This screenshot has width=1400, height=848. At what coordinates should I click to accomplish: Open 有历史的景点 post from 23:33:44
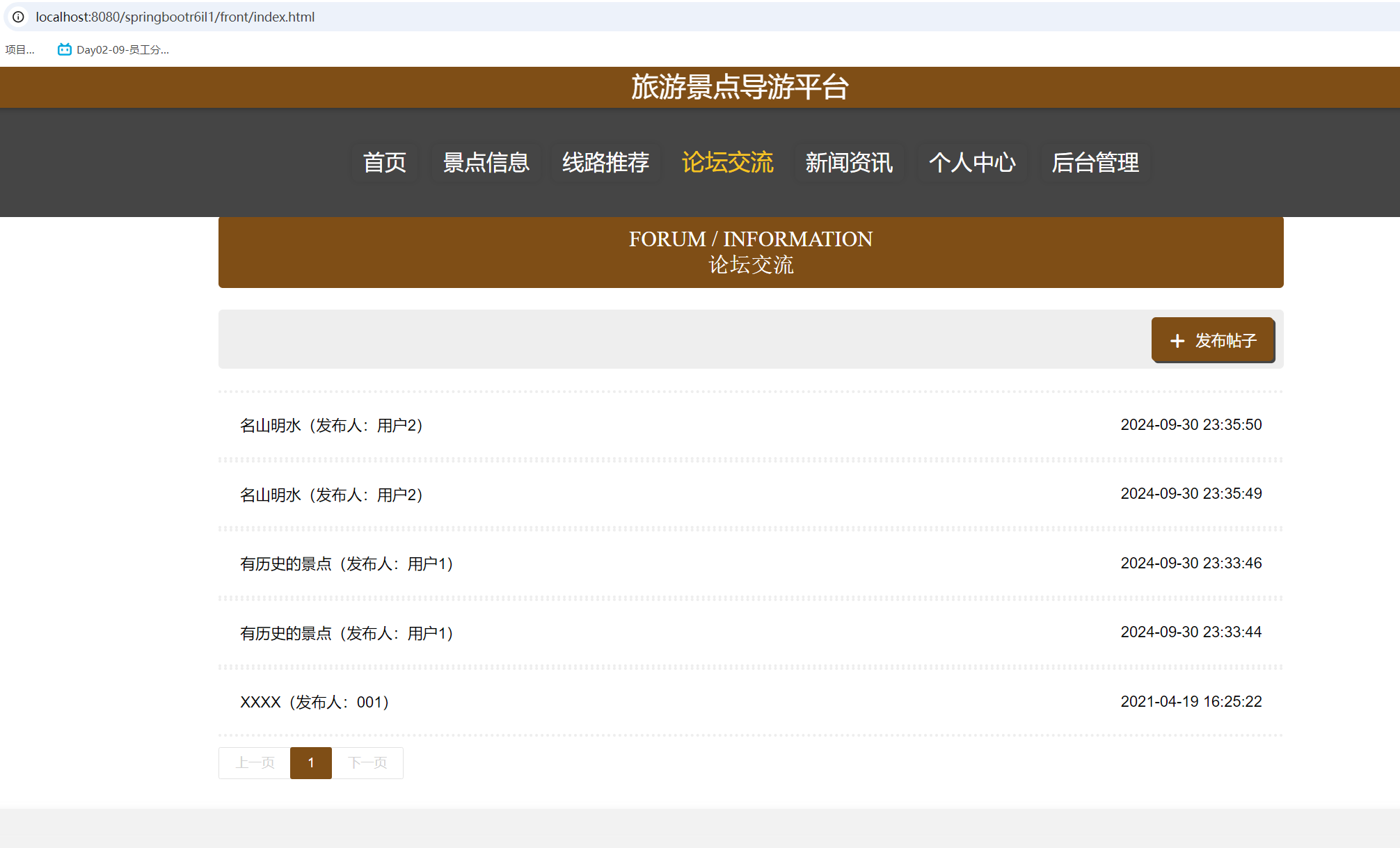click(x=347, y=633)
